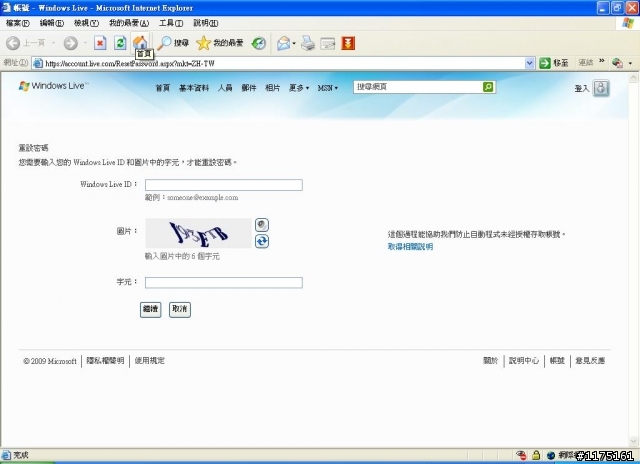The width and height of the screenshot is (640, 464).
Task: Print page with printer icon
Action: click(x=308, y=43)
